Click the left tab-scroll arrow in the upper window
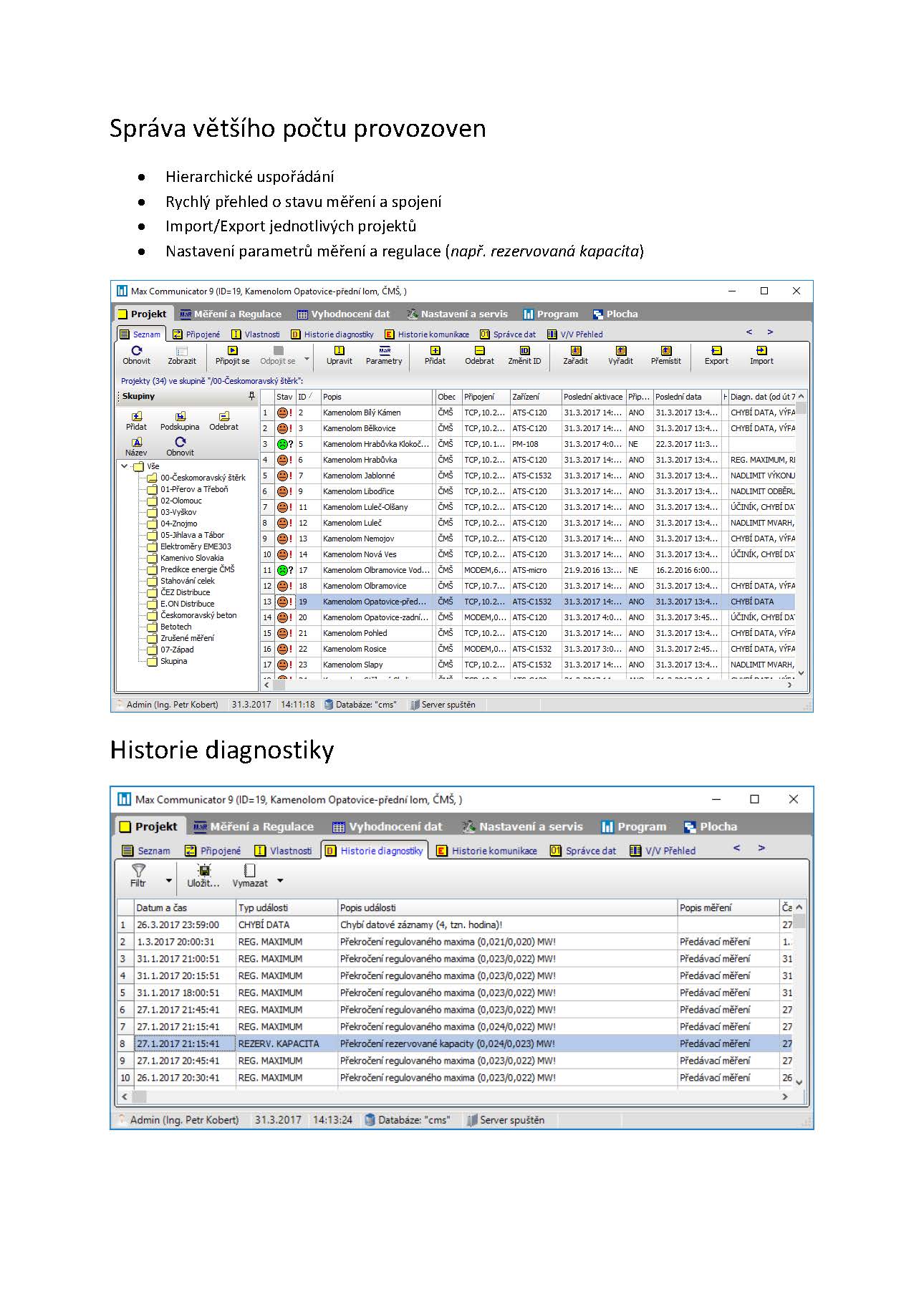Screen dimensions: 924x1307 (749, 332)
